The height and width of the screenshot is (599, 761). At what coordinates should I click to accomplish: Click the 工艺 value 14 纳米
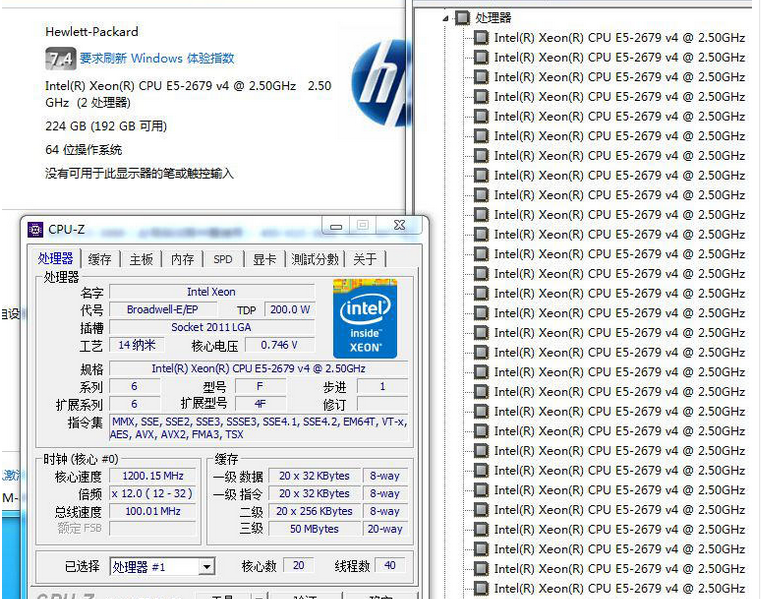(136, 345)
